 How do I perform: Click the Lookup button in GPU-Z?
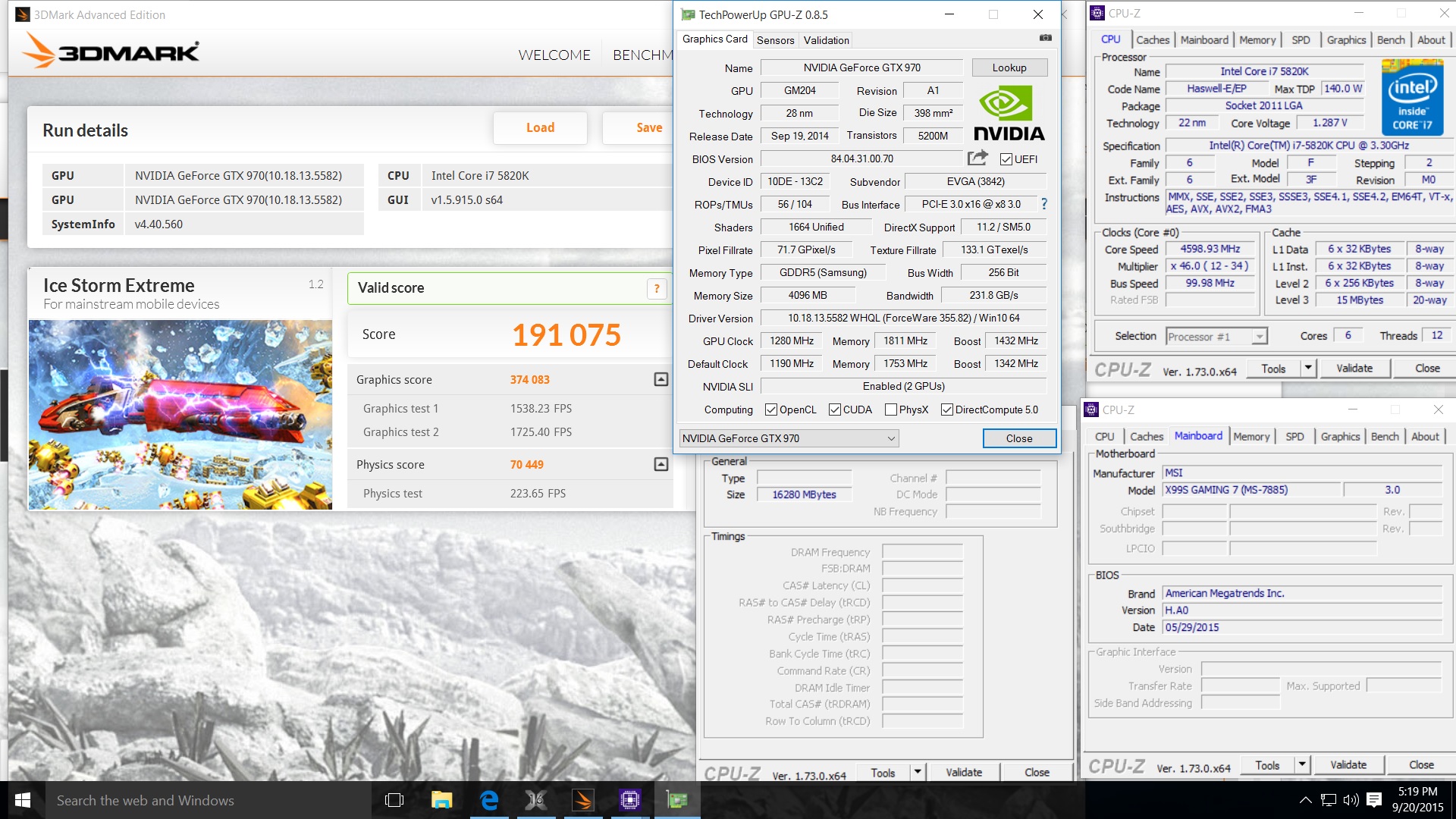click(1009, 67)
